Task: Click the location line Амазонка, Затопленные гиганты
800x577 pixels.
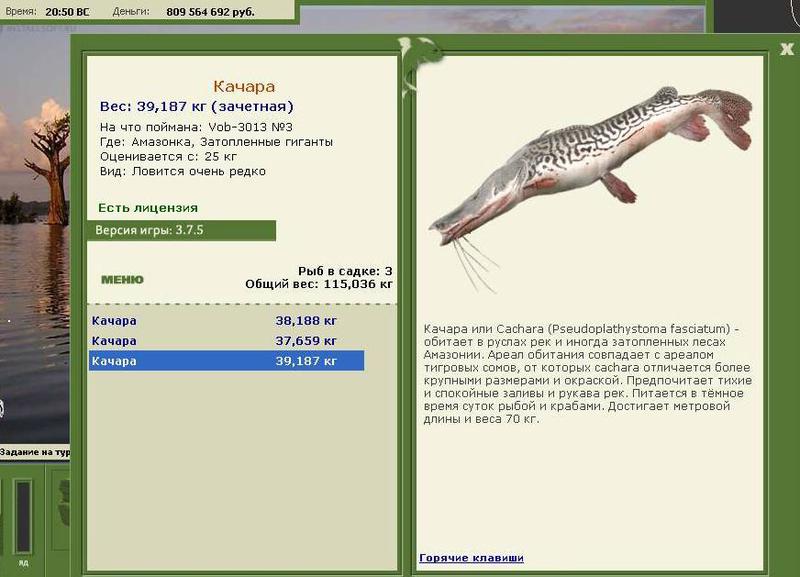Action: tap(216, 142)
